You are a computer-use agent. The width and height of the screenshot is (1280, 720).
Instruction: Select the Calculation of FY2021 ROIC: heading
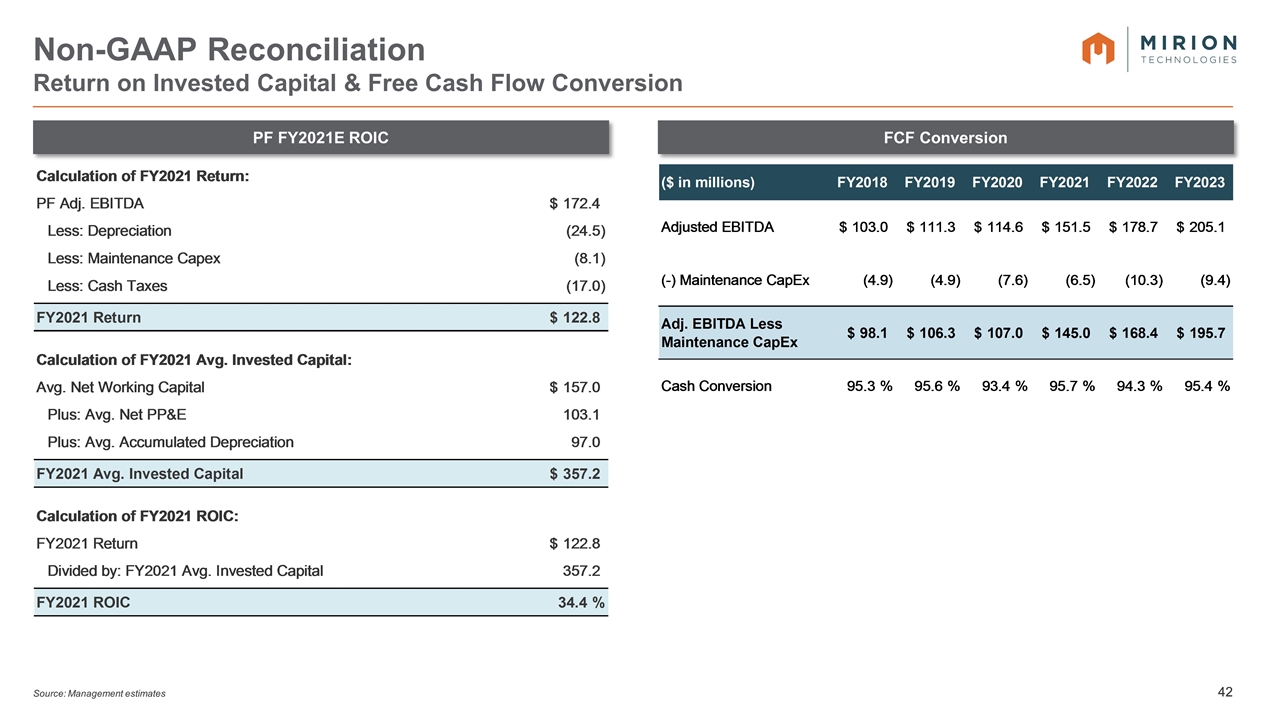(137, 516)
